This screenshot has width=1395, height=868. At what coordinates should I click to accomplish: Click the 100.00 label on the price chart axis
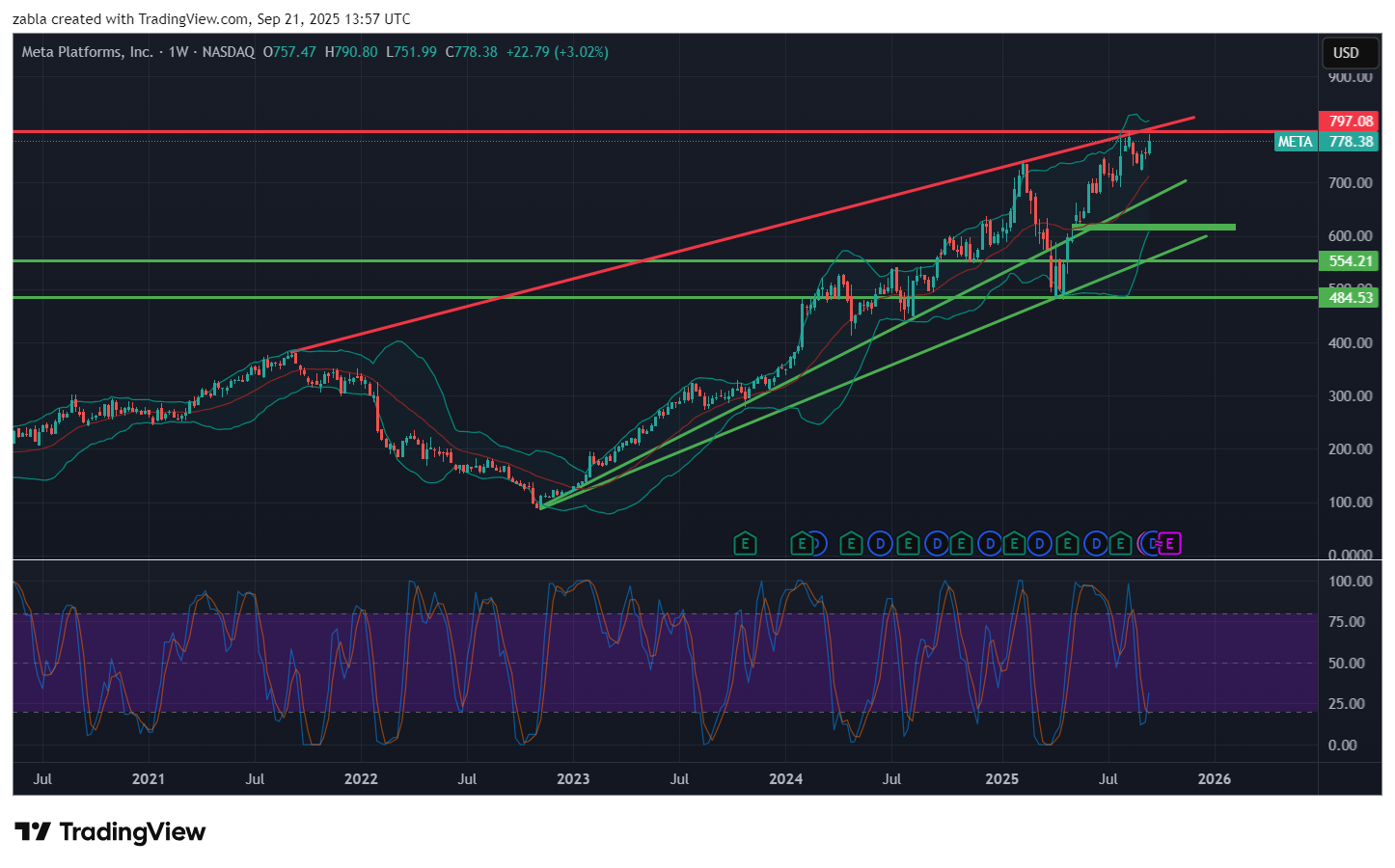pos(1351,502)
